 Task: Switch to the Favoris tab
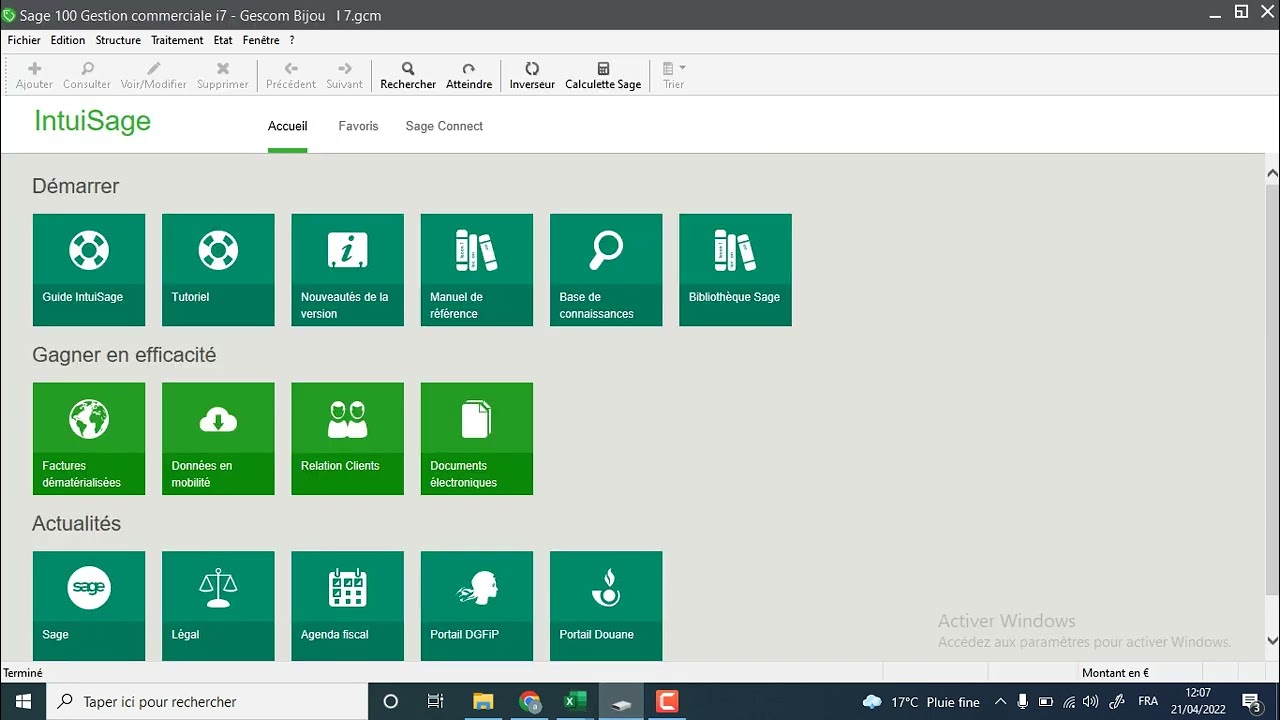[358, 126]
